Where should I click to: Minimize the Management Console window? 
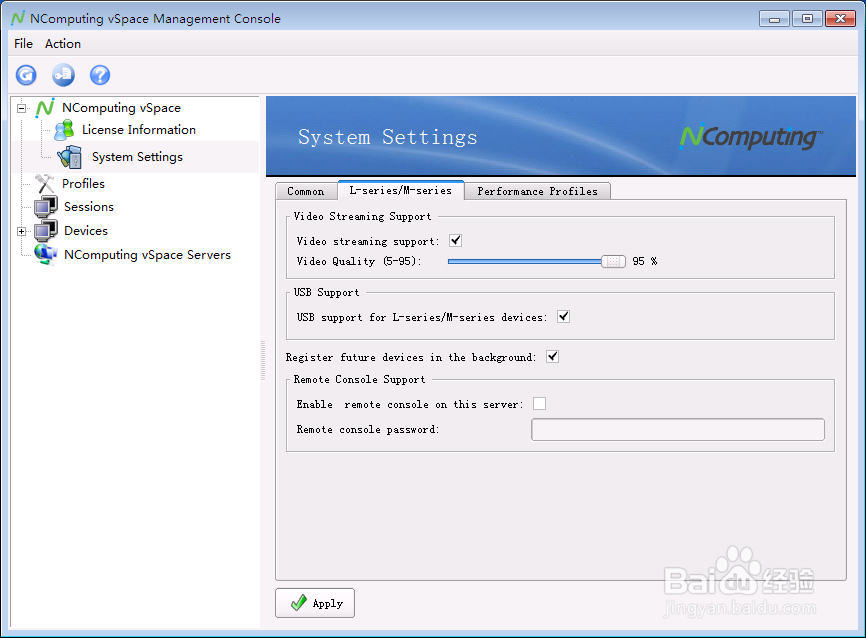coord(774,19)
